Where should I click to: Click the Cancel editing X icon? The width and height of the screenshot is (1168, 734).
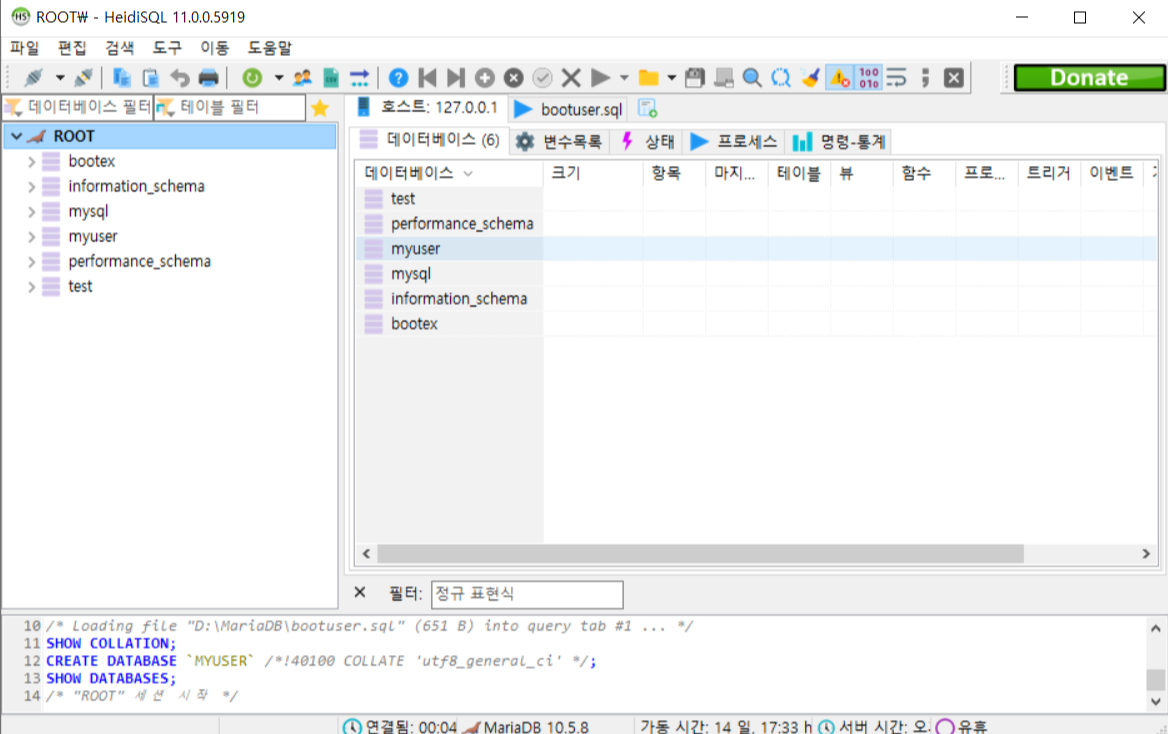571,77
